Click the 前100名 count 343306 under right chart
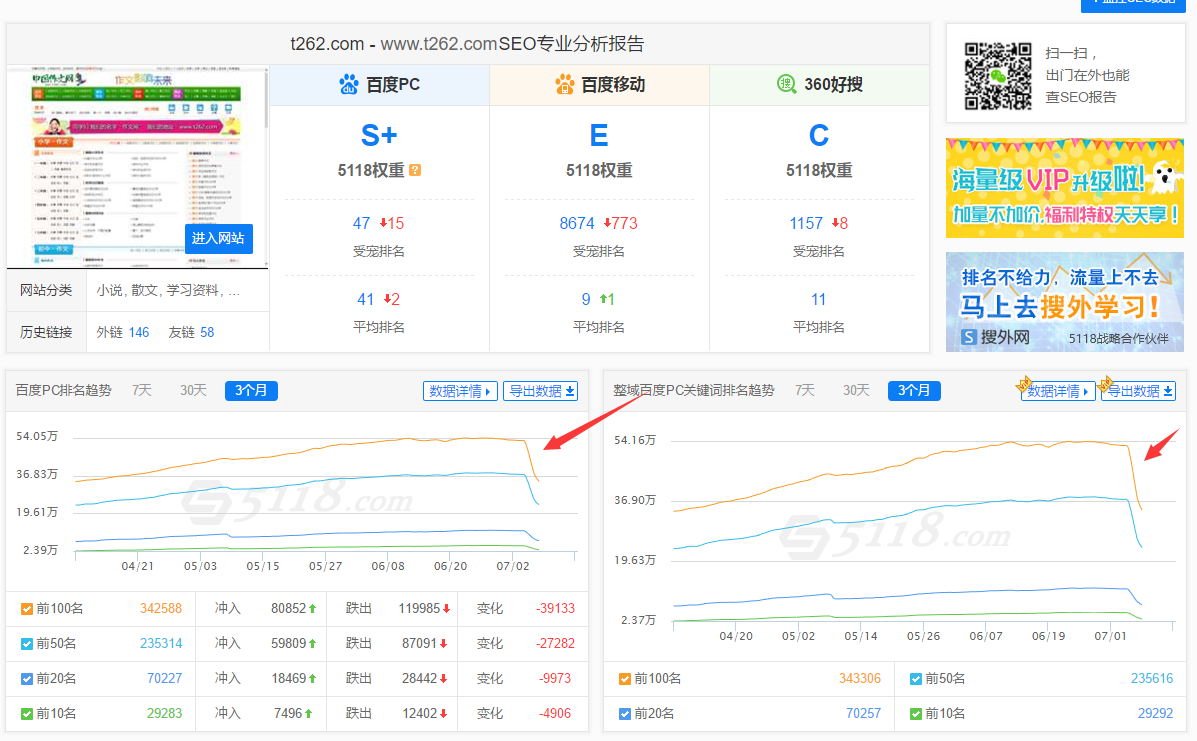 point(860,679)
